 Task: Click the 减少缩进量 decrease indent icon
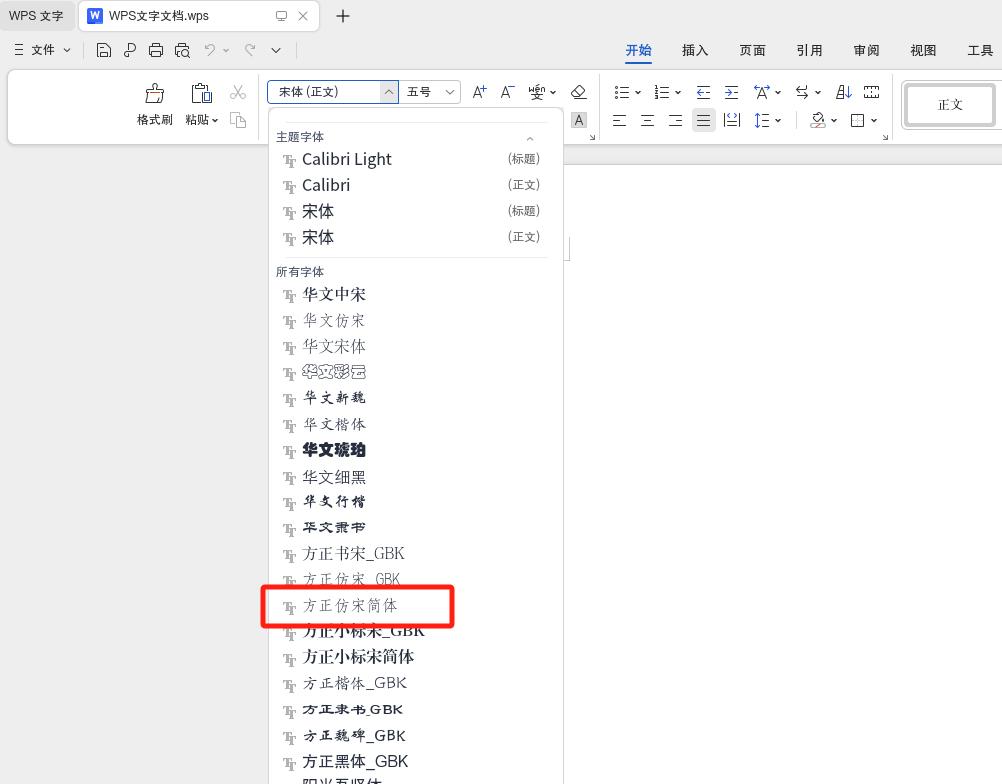pyautogui.click(x=703, y=91)
